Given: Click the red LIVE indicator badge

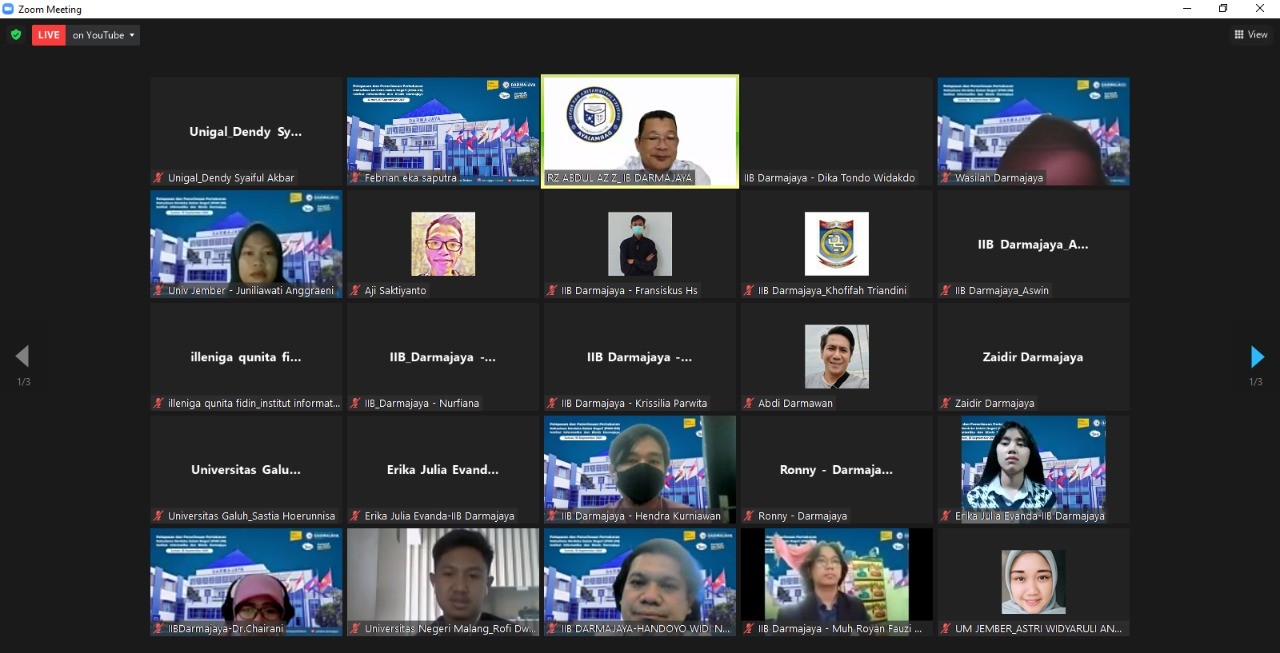Looking at the screenshot, I should click(x=49, y=35).
